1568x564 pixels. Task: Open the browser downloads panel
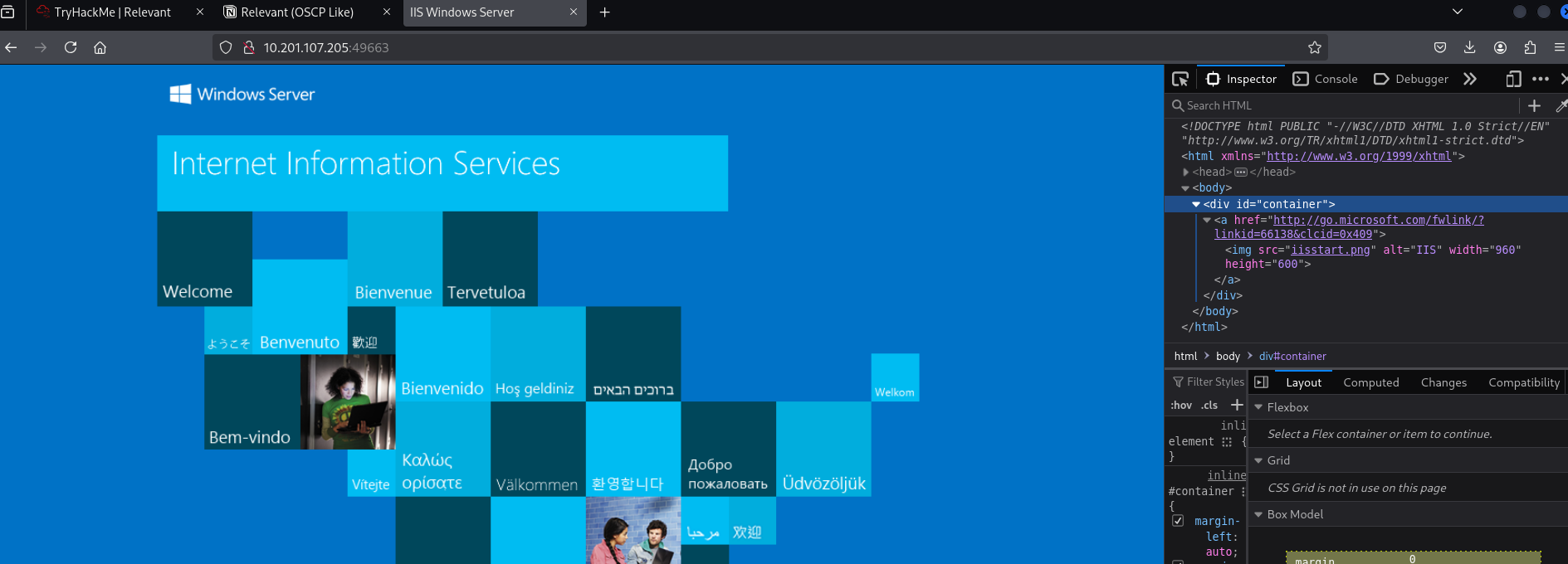point(1469,47)
